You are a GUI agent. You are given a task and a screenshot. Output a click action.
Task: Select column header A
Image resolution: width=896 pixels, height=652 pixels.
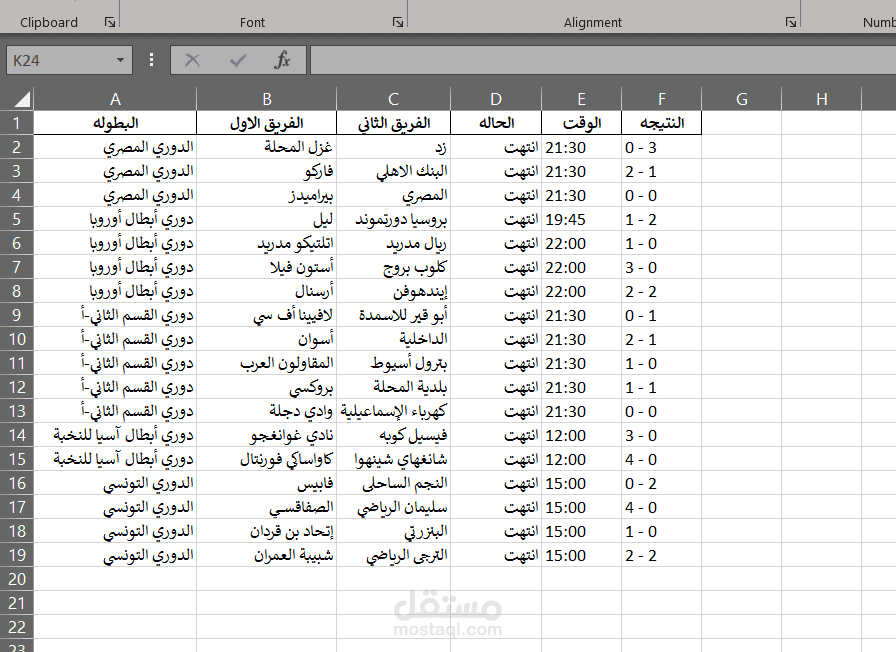(115, 98)
